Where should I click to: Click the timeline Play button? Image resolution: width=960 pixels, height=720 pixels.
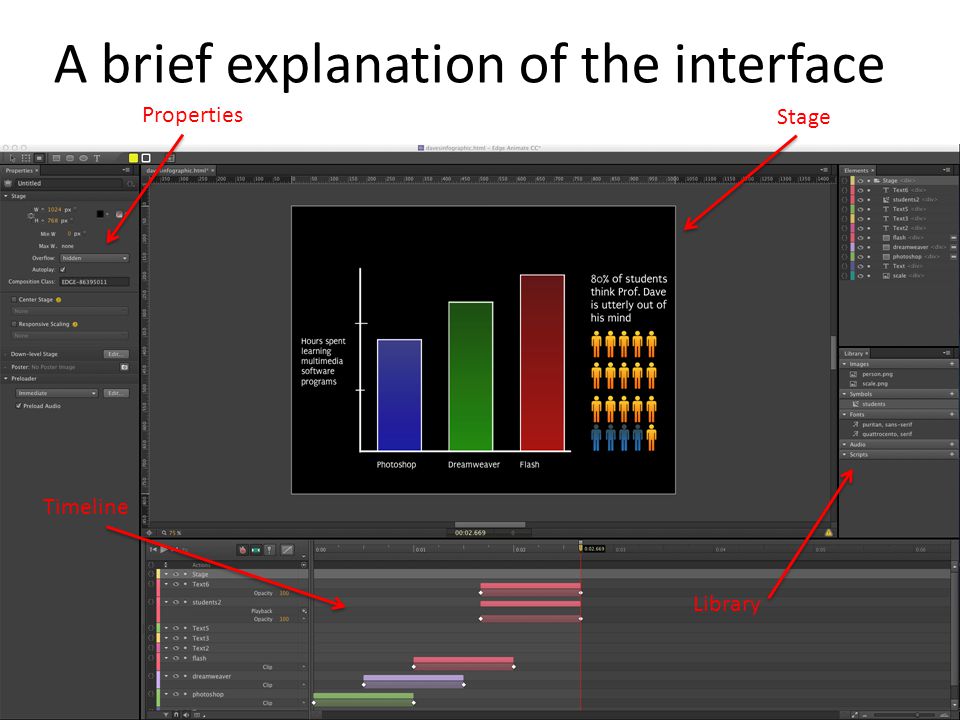[164, 550]
